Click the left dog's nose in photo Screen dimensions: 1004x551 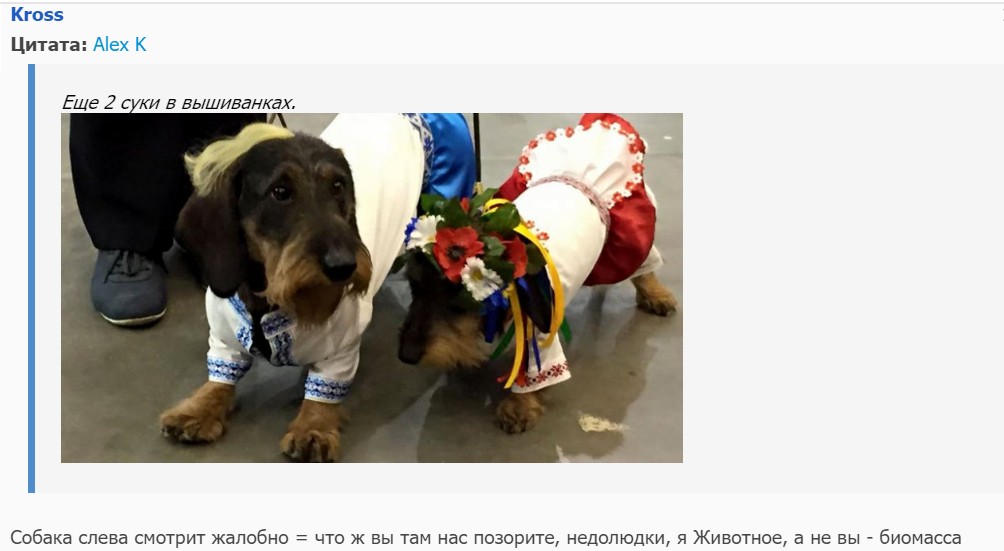337,263
